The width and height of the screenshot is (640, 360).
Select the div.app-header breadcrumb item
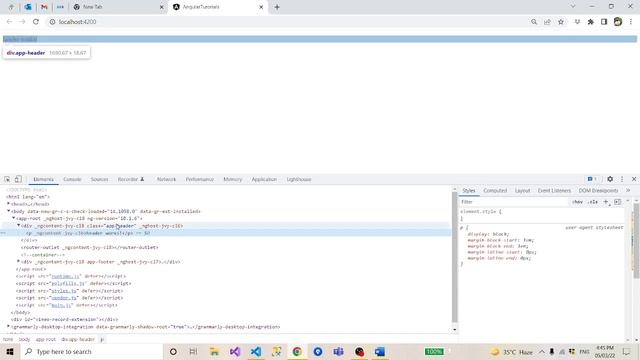pos(78,340)
